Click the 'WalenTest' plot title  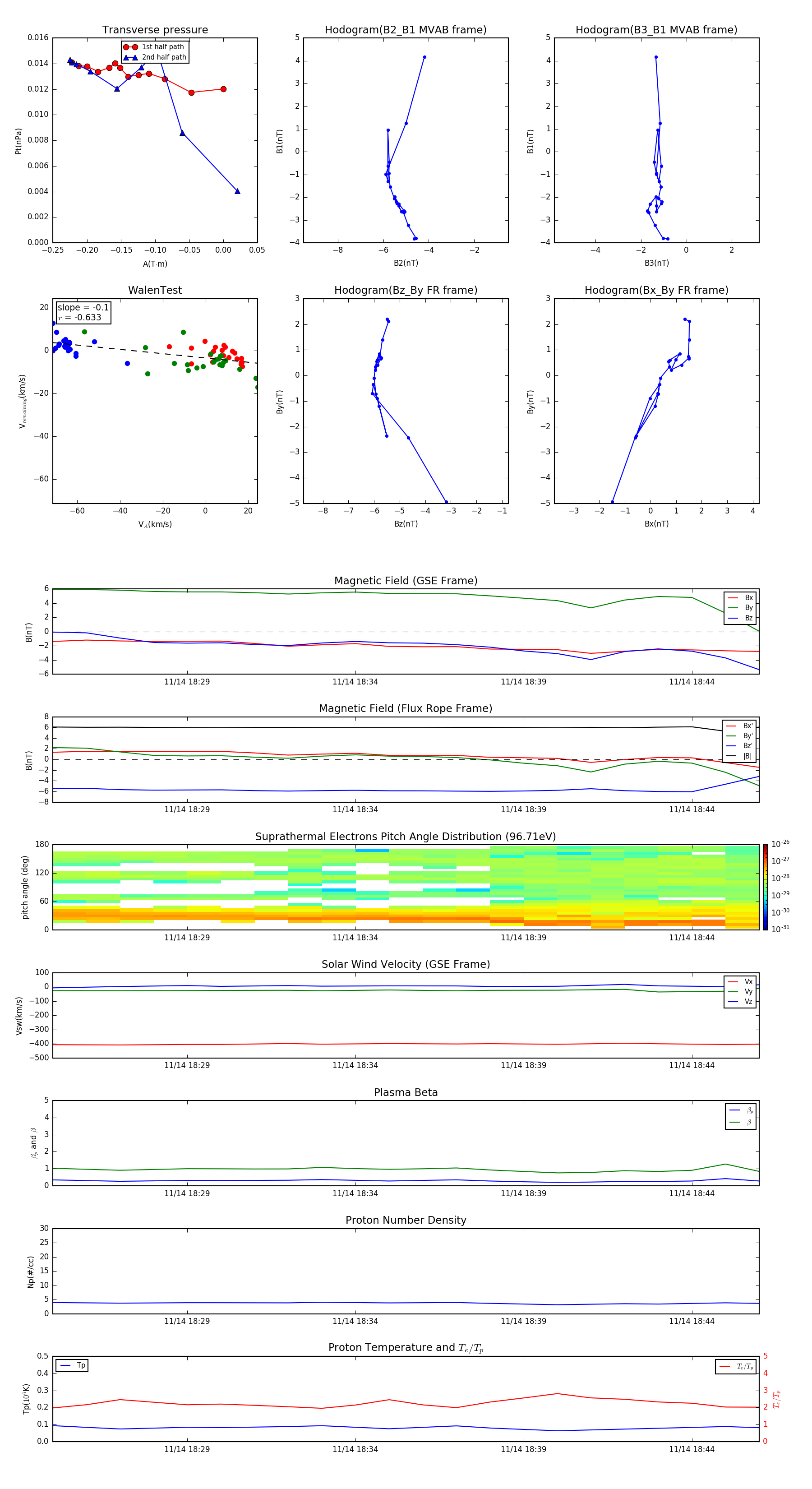coord(155,290)
